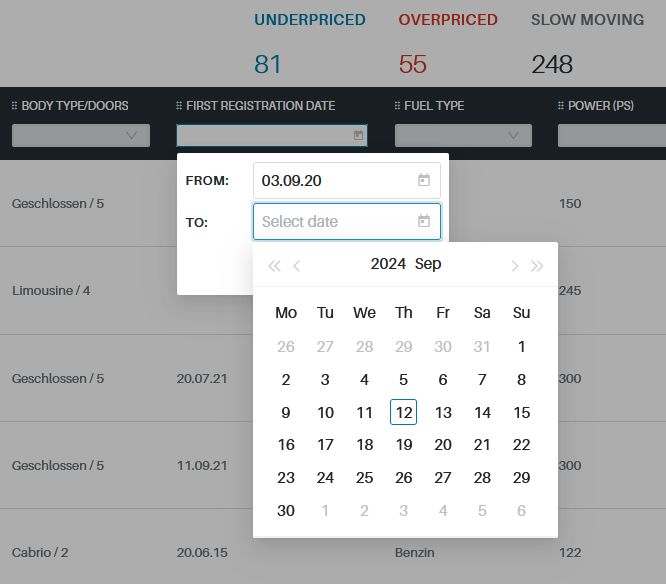Screen dimensions: 666x584
Task: Click the TO Select date input field
Action: (x=335, y=222)
